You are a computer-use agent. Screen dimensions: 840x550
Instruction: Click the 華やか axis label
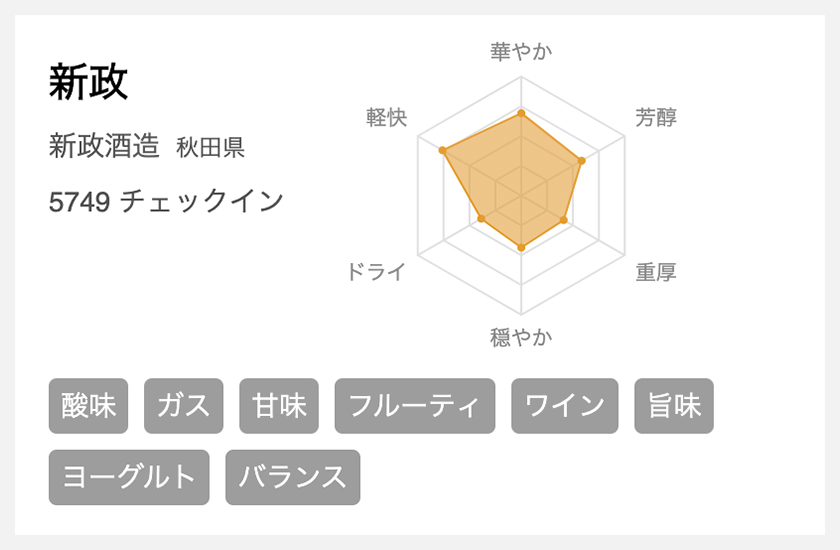point(521,52)
